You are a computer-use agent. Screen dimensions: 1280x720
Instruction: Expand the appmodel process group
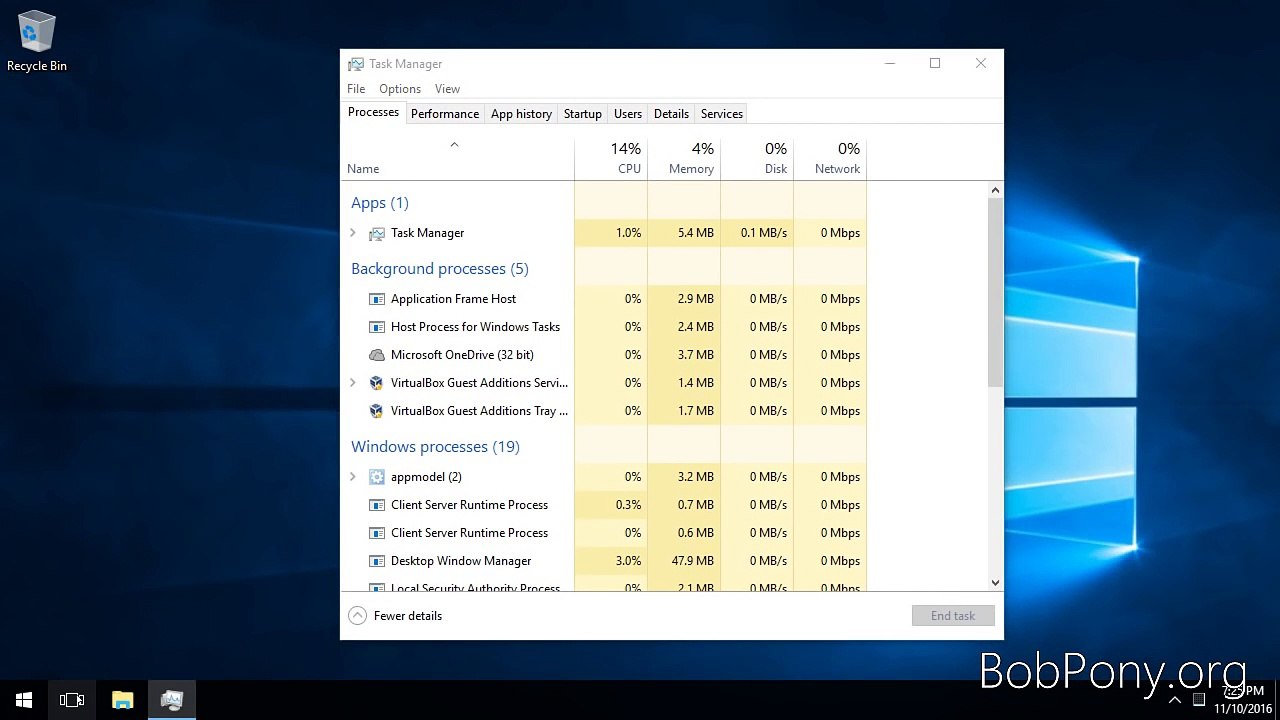point(353,477)
